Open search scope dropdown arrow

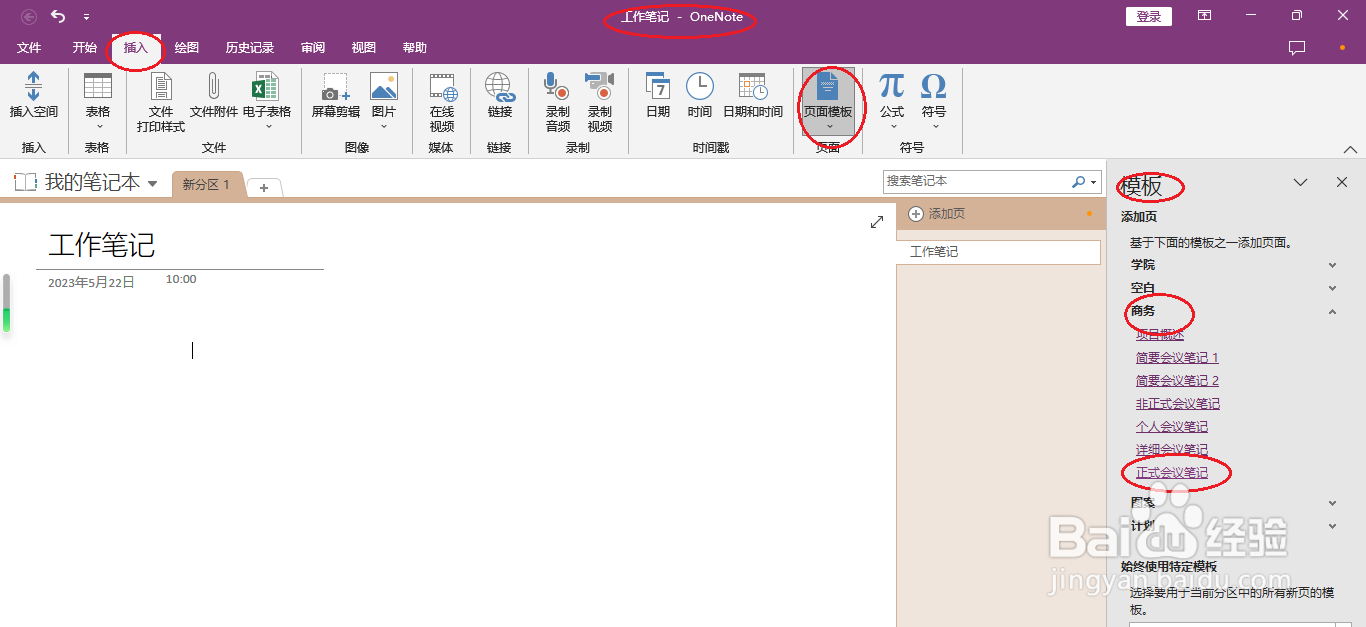tap(1094, 182)
